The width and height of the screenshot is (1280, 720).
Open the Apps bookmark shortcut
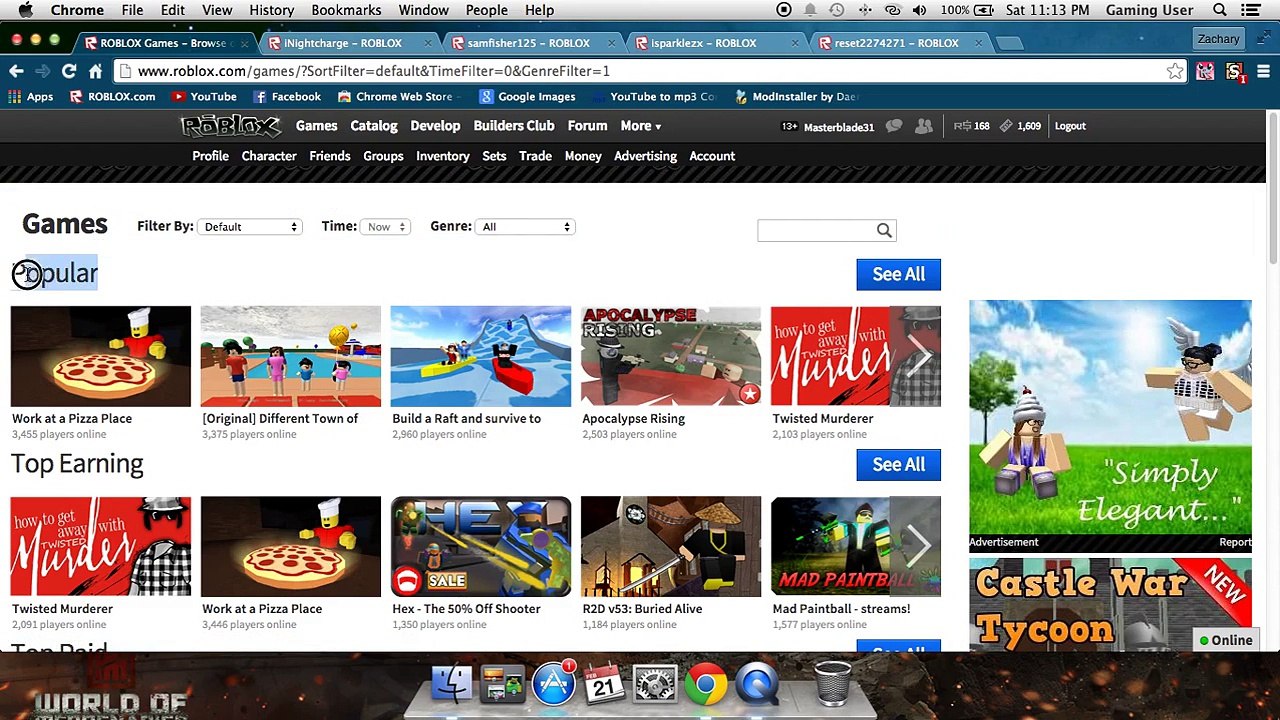coord(31,97)
